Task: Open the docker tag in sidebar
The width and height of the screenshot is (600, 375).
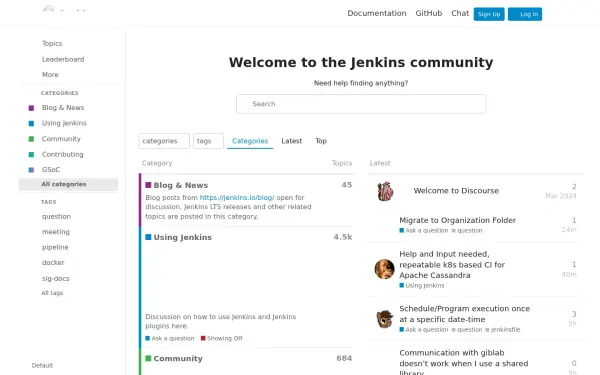Action: coord(53,262)
